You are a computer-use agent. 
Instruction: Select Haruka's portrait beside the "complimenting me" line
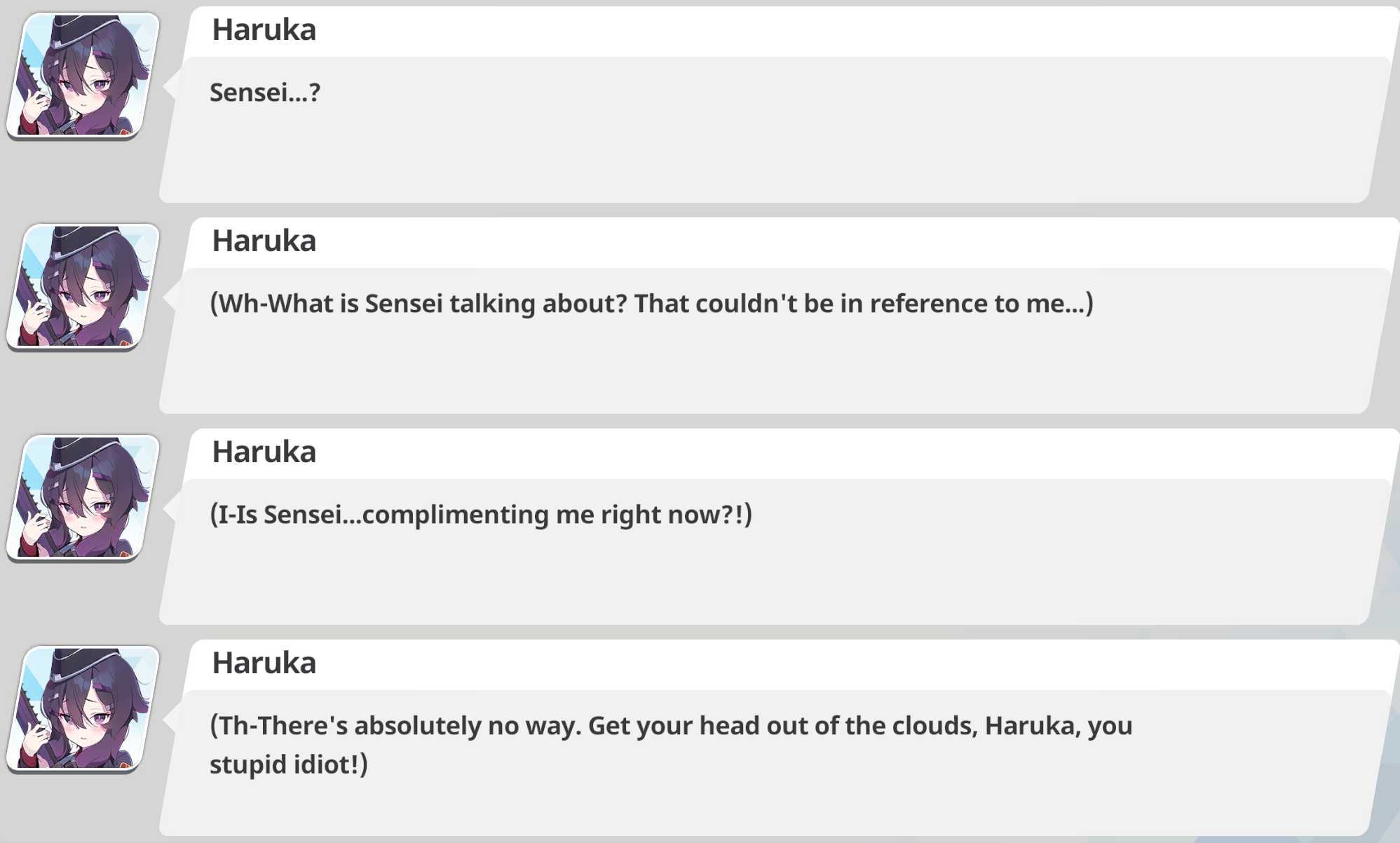point(83,498)
